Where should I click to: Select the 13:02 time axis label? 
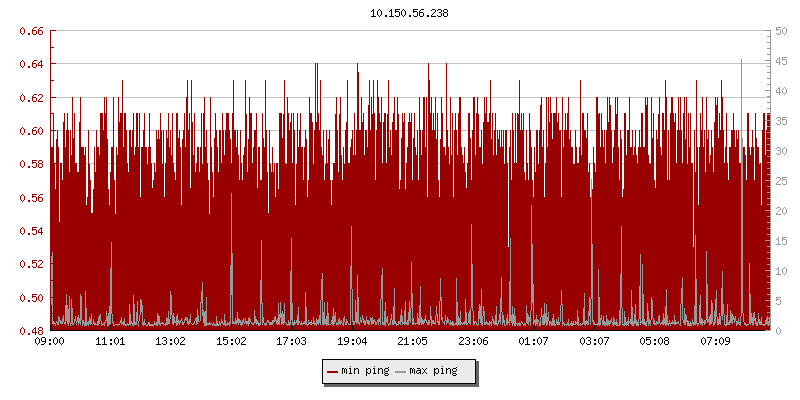tap(171, 342)
